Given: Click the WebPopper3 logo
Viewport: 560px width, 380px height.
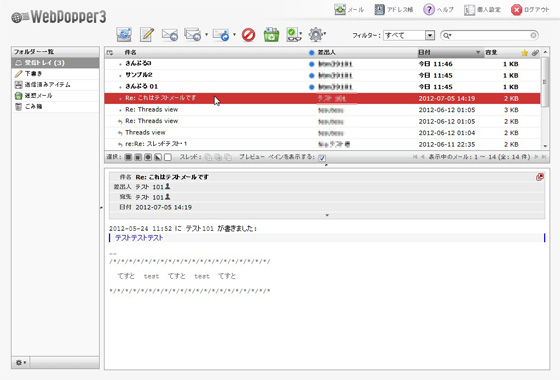Looking at the screenshot, I should click(59, 16).
